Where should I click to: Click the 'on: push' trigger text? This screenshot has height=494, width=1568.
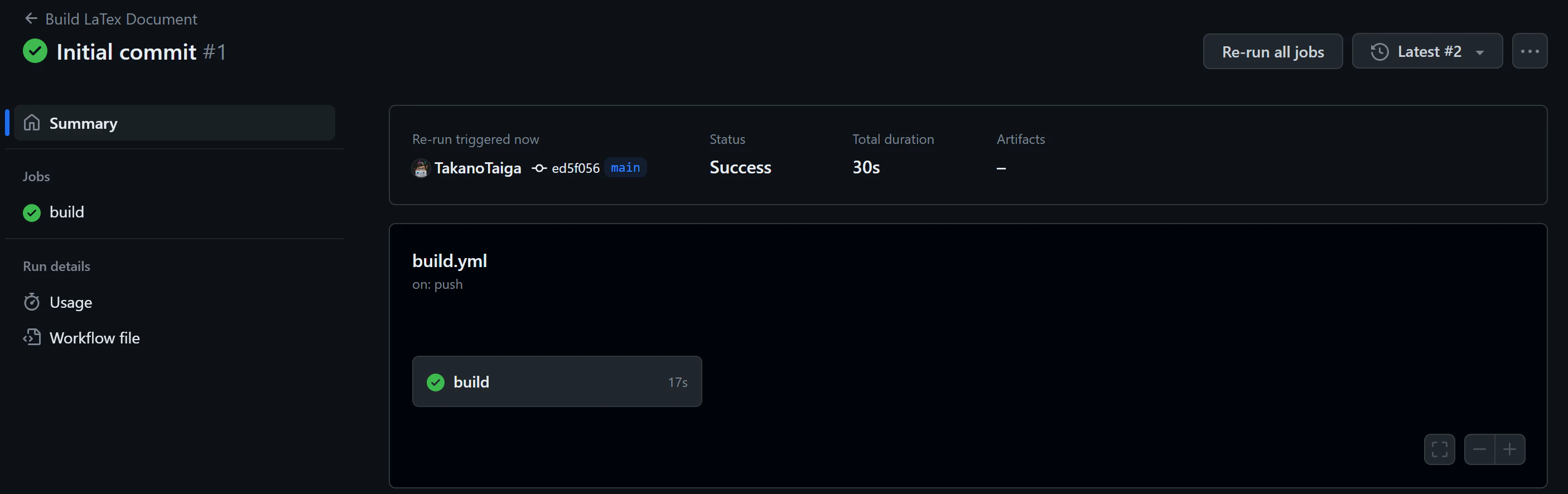pos(437,285)
